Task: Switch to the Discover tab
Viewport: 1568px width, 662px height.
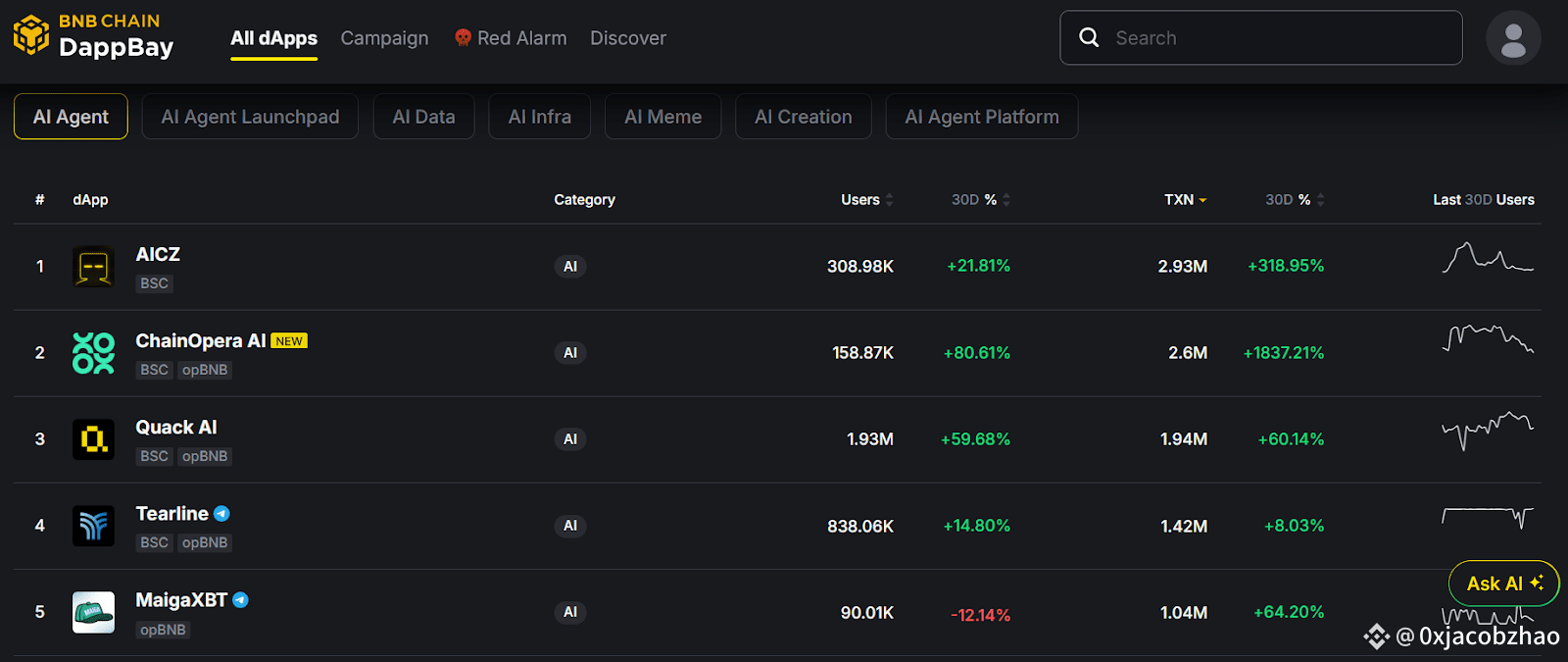Action: pos(627,38)
